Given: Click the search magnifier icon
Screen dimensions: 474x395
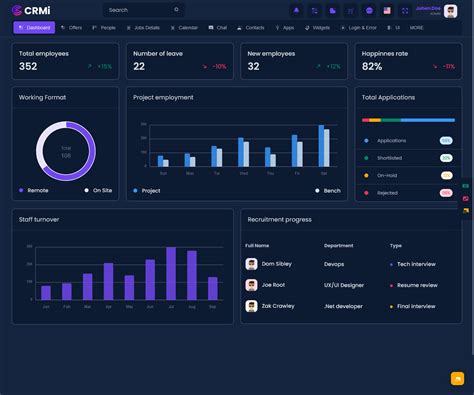Looking at the screenshot, I should [x=176, y=10].
